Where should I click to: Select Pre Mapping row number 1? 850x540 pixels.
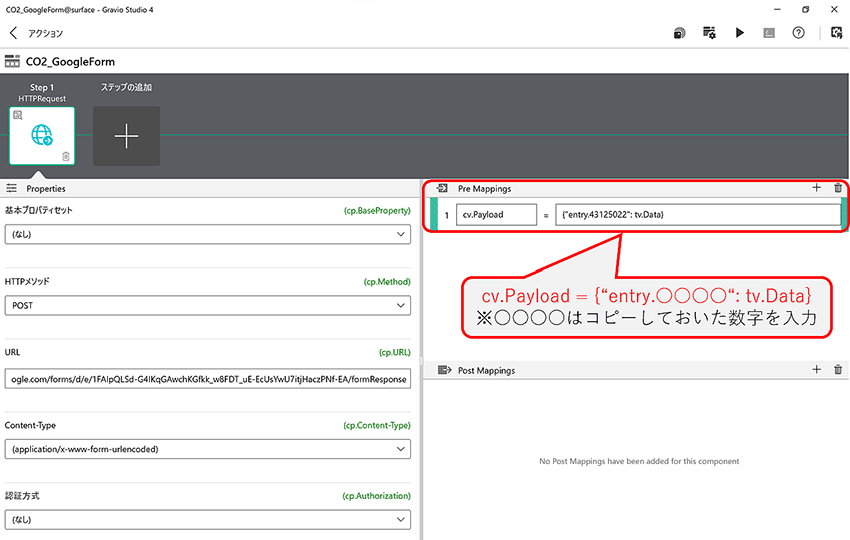click(x=447, y=215)
